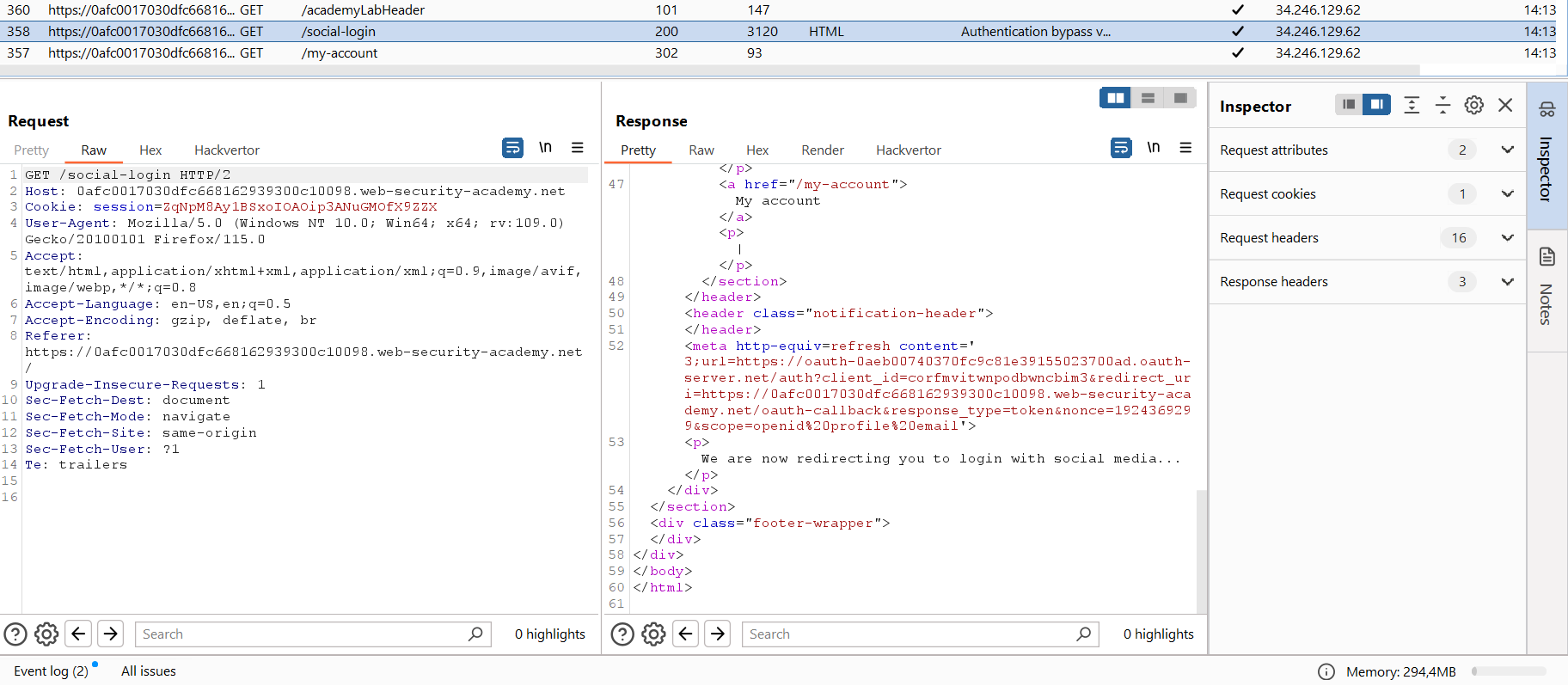The width and height of the screenshot is (1568, 686).
Task: Expand Request headers section
Action: point(1507,237)
